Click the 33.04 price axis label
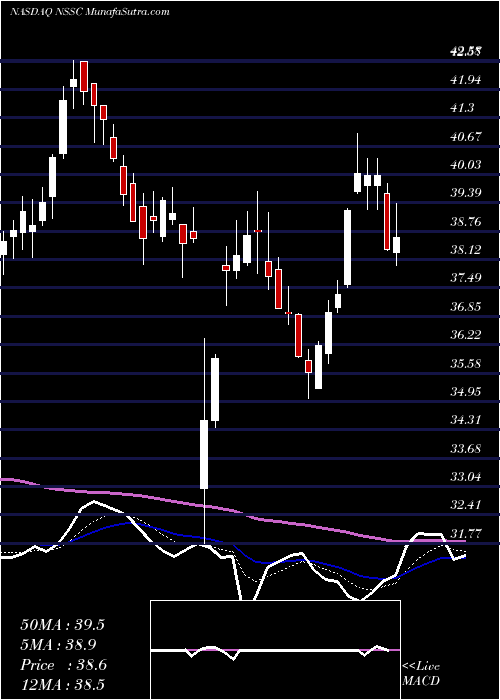500x700 pixels. tap(466, 477)
